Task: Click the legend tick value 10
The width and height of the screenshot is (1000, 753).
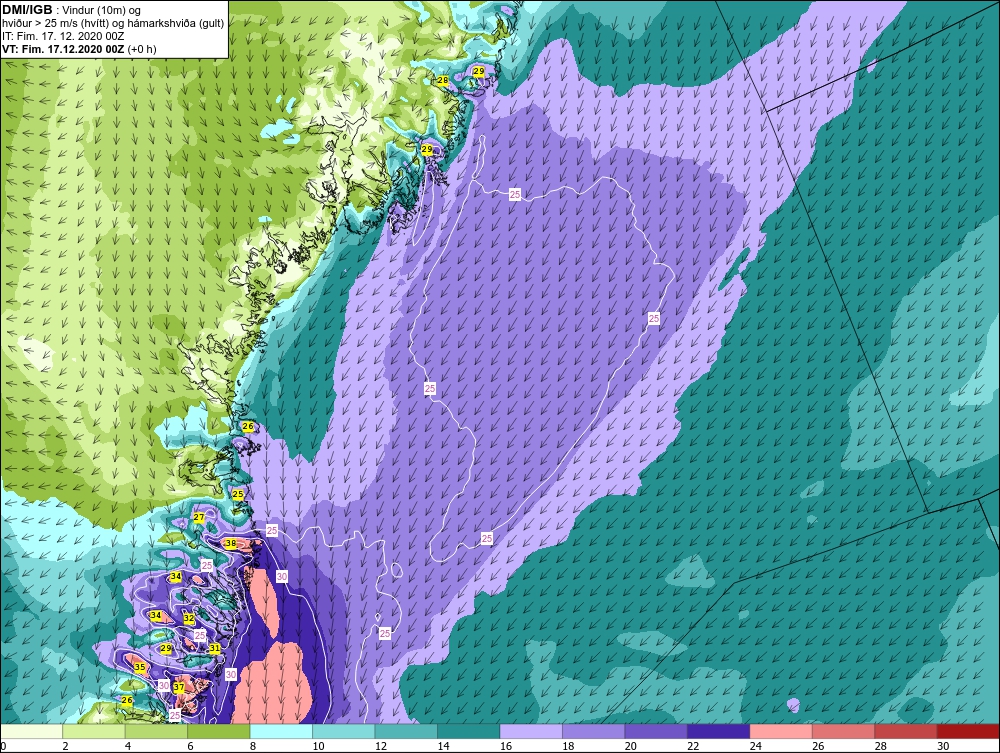Action: pos(318,746)
